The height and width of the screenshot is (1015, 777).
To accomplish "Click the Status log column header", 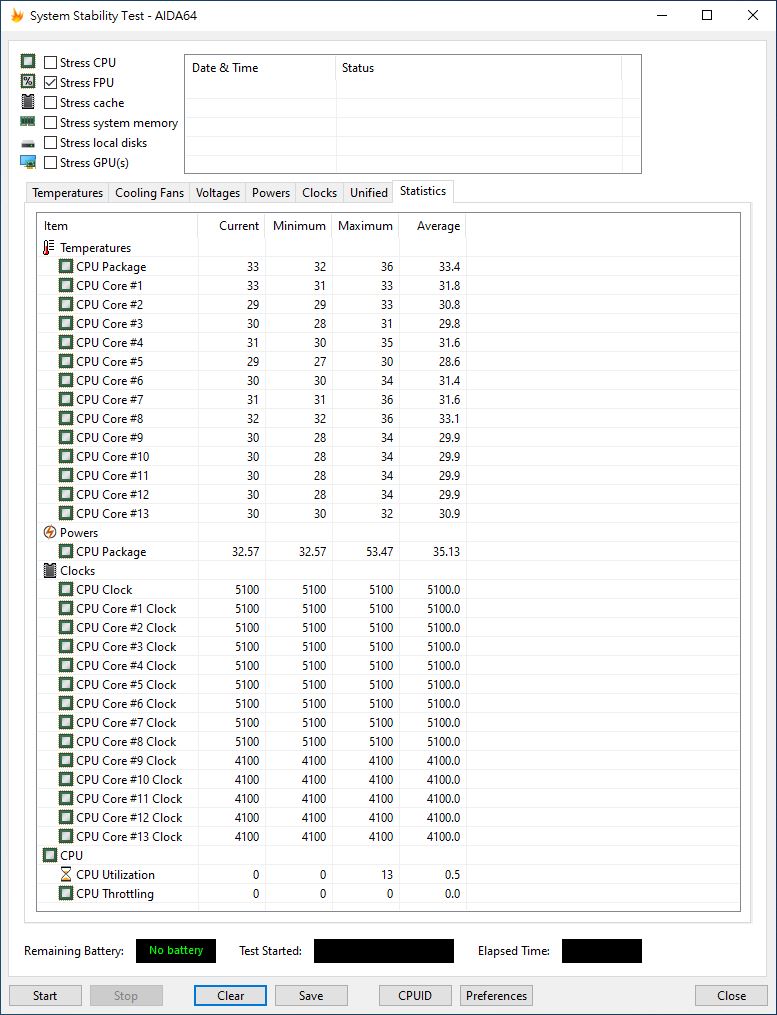I will (x=479, y=68).
